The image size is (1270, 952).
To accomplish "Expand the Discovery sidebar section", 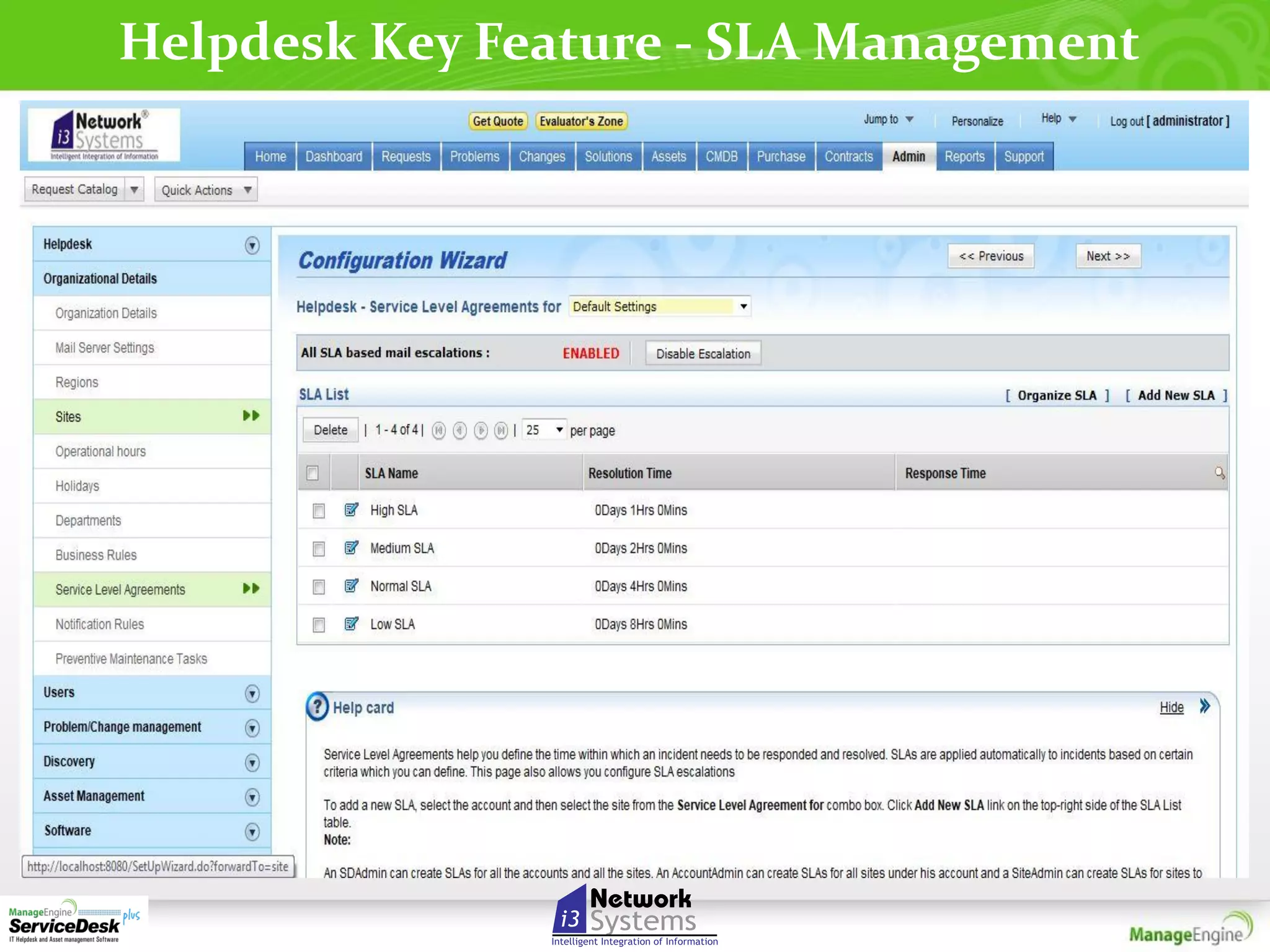I will pyautogui.click(x=252, y=762).
